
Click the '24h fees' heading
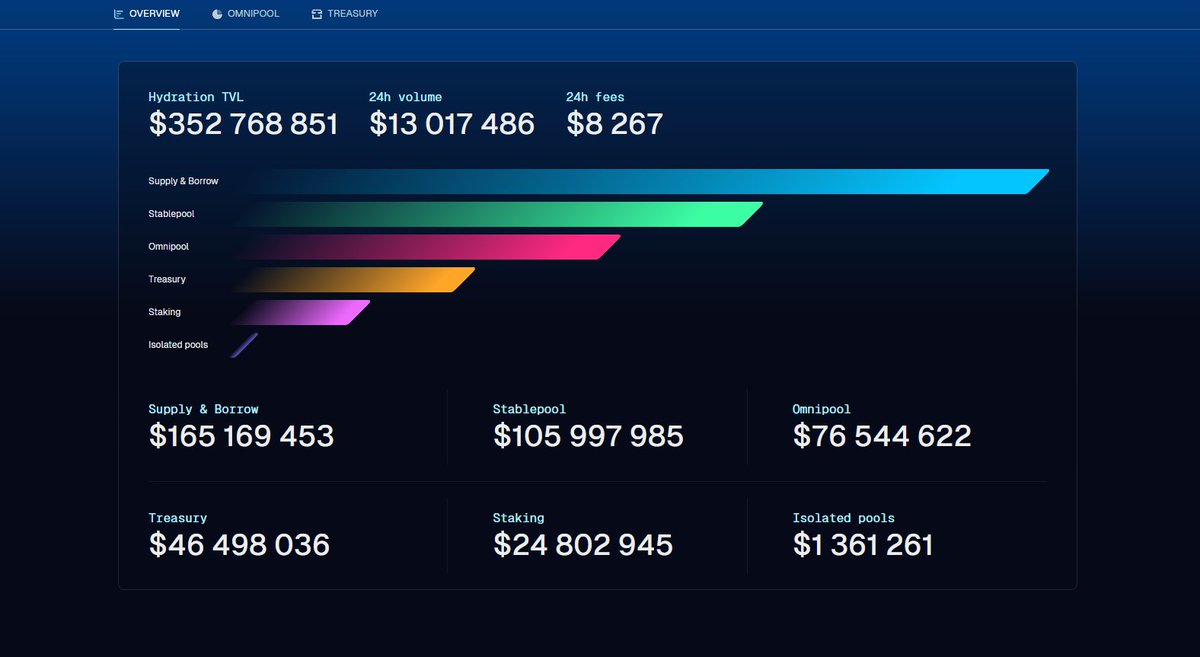tap(595, 97)
